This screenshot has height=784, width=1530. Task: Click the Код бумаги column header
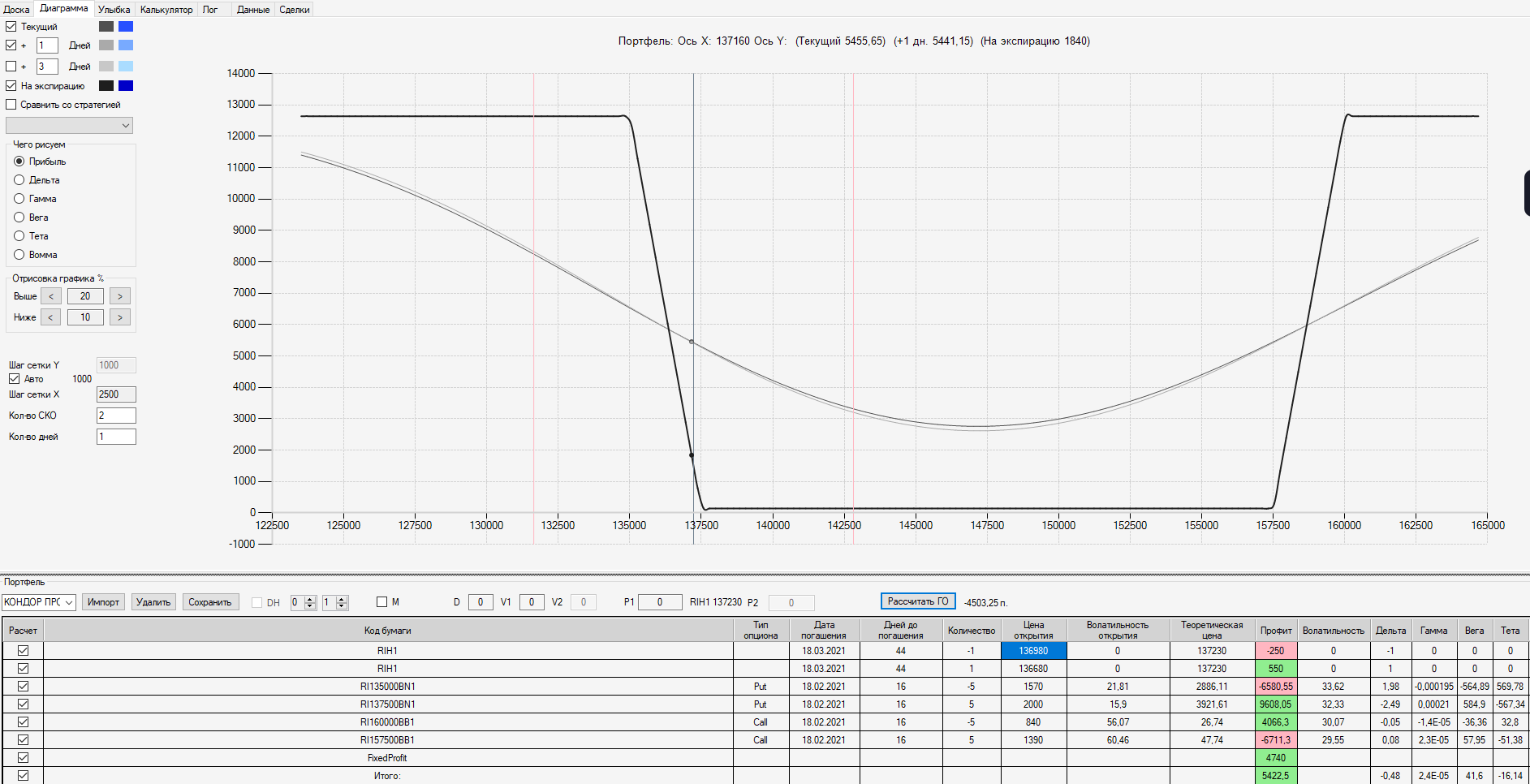click(x=388, y=631)
